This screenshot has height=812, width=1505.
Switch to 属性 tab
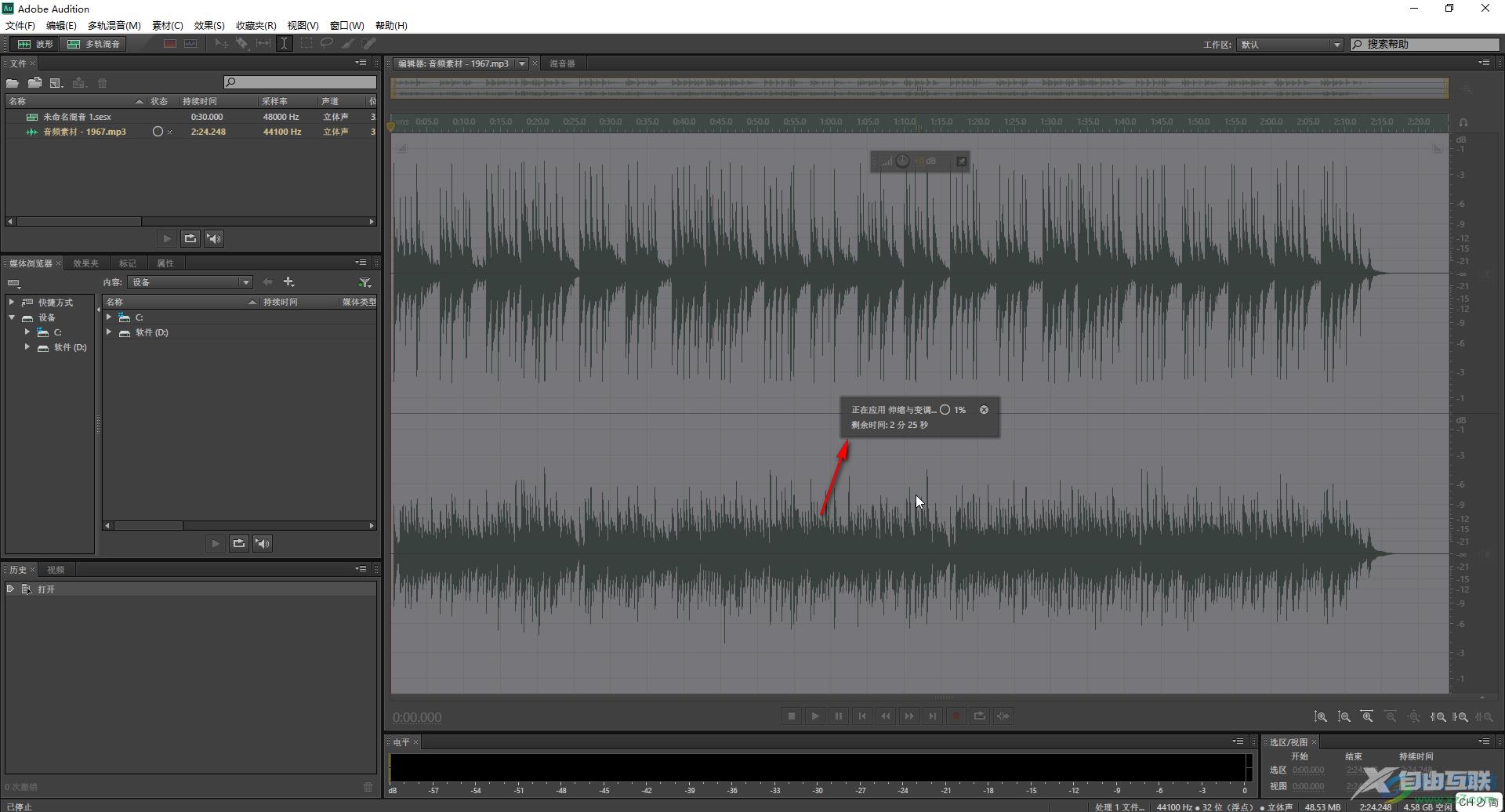point(165,263)
